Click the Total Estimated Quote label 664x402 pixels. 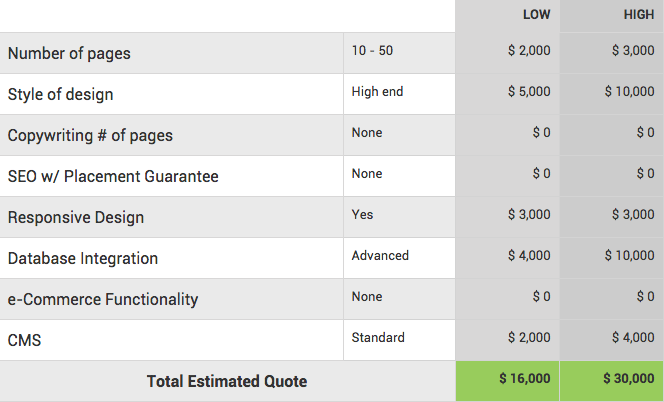227,381
